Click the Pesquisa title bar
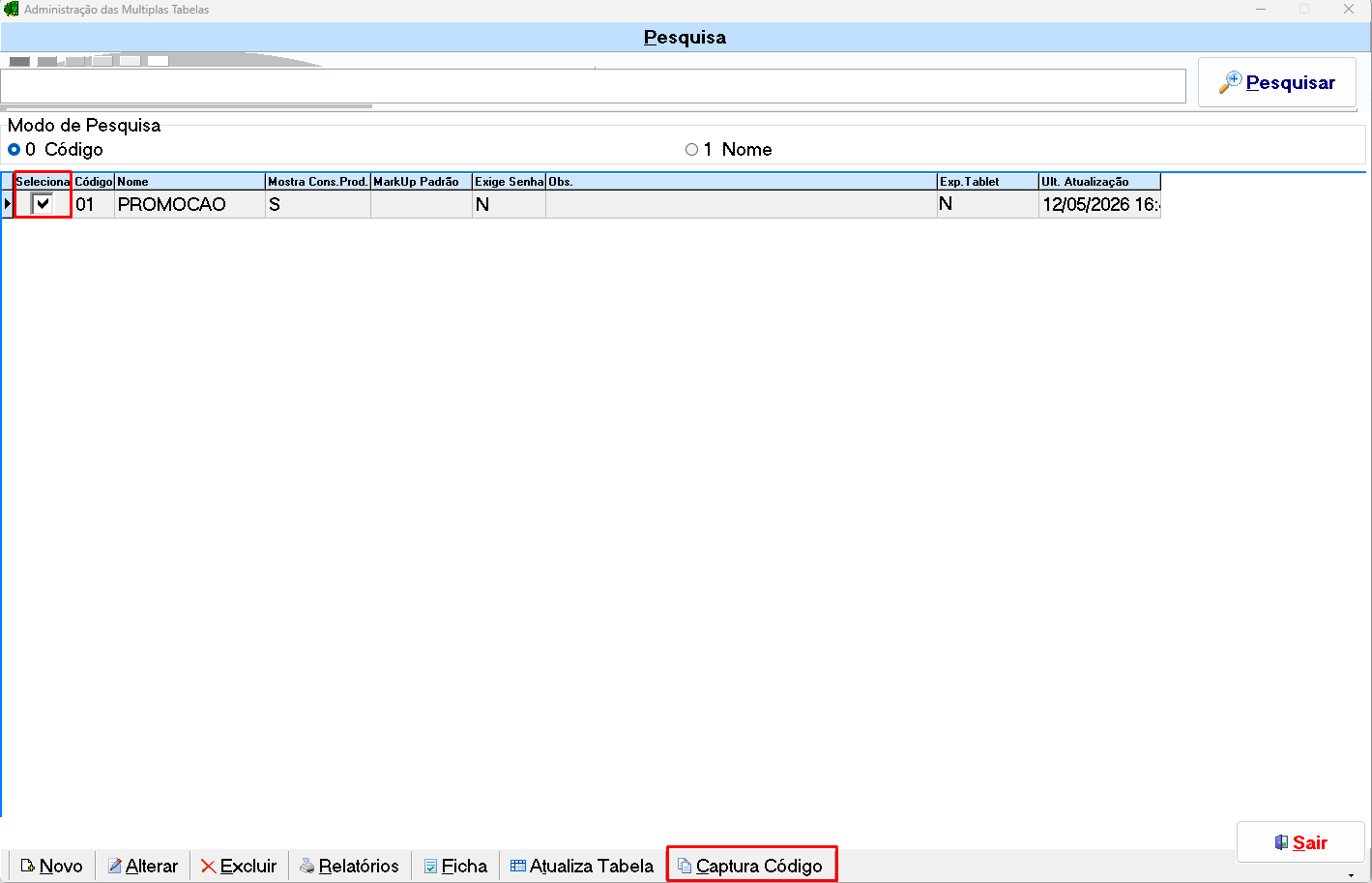Image resolution: width=1372 pixels, height=883 pixels. point(686,37)
